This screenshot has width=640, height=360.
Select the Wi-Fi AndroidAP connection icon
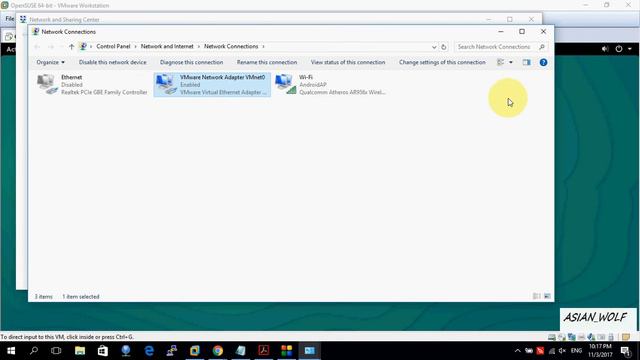point(286,84)
